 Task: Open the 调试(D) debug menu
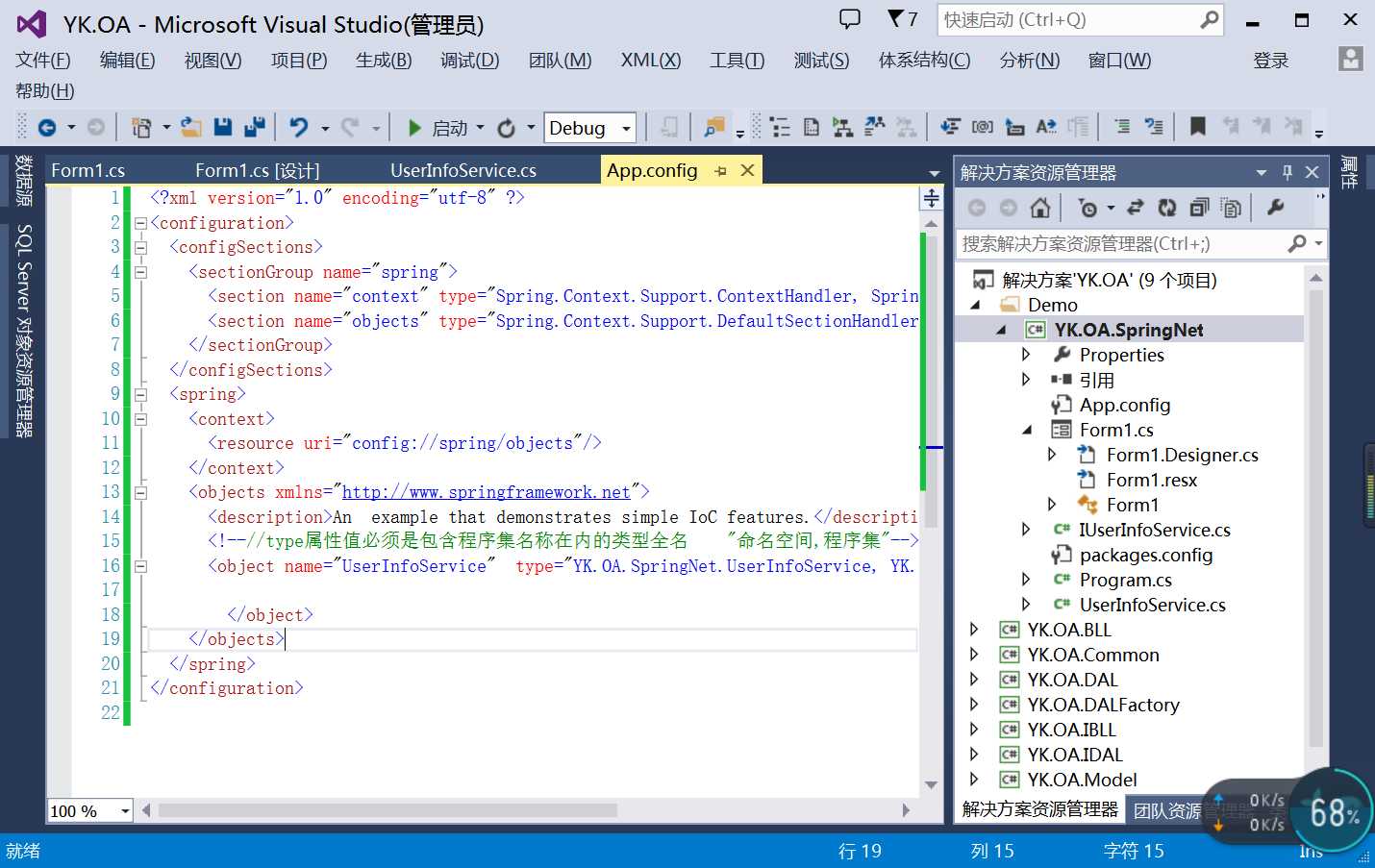point(470,61)
